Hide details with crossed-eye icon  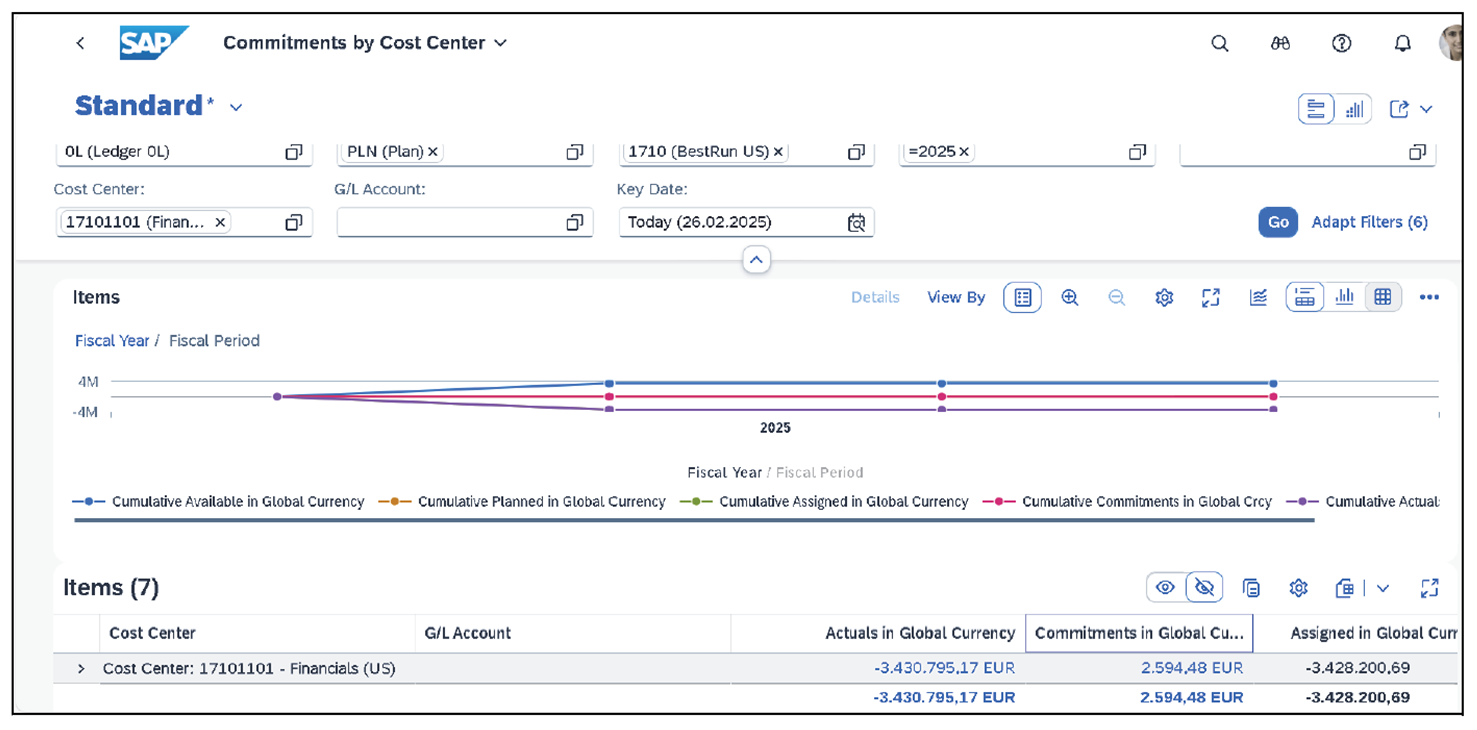tap(1205, 588)
